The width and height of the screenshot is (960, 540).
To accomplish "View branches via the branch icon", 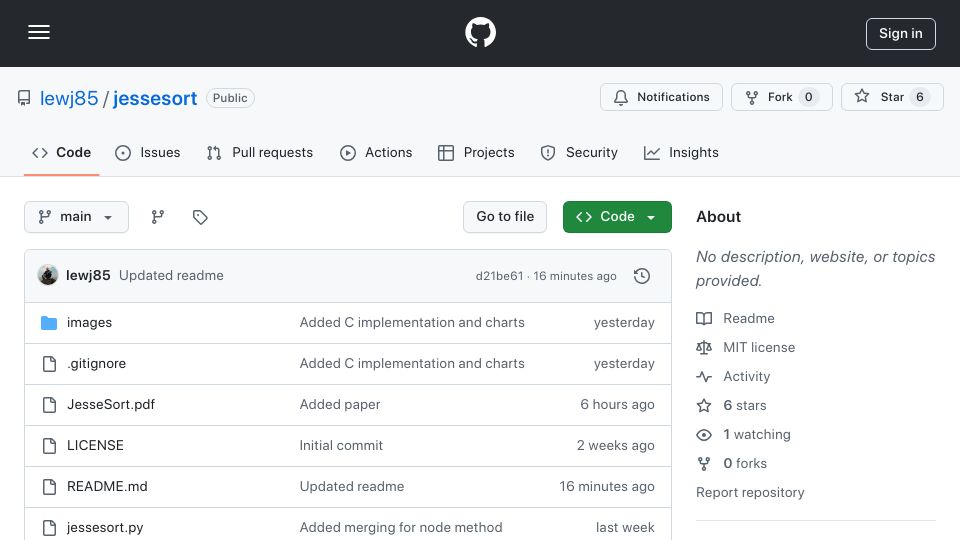I will 158,217.
